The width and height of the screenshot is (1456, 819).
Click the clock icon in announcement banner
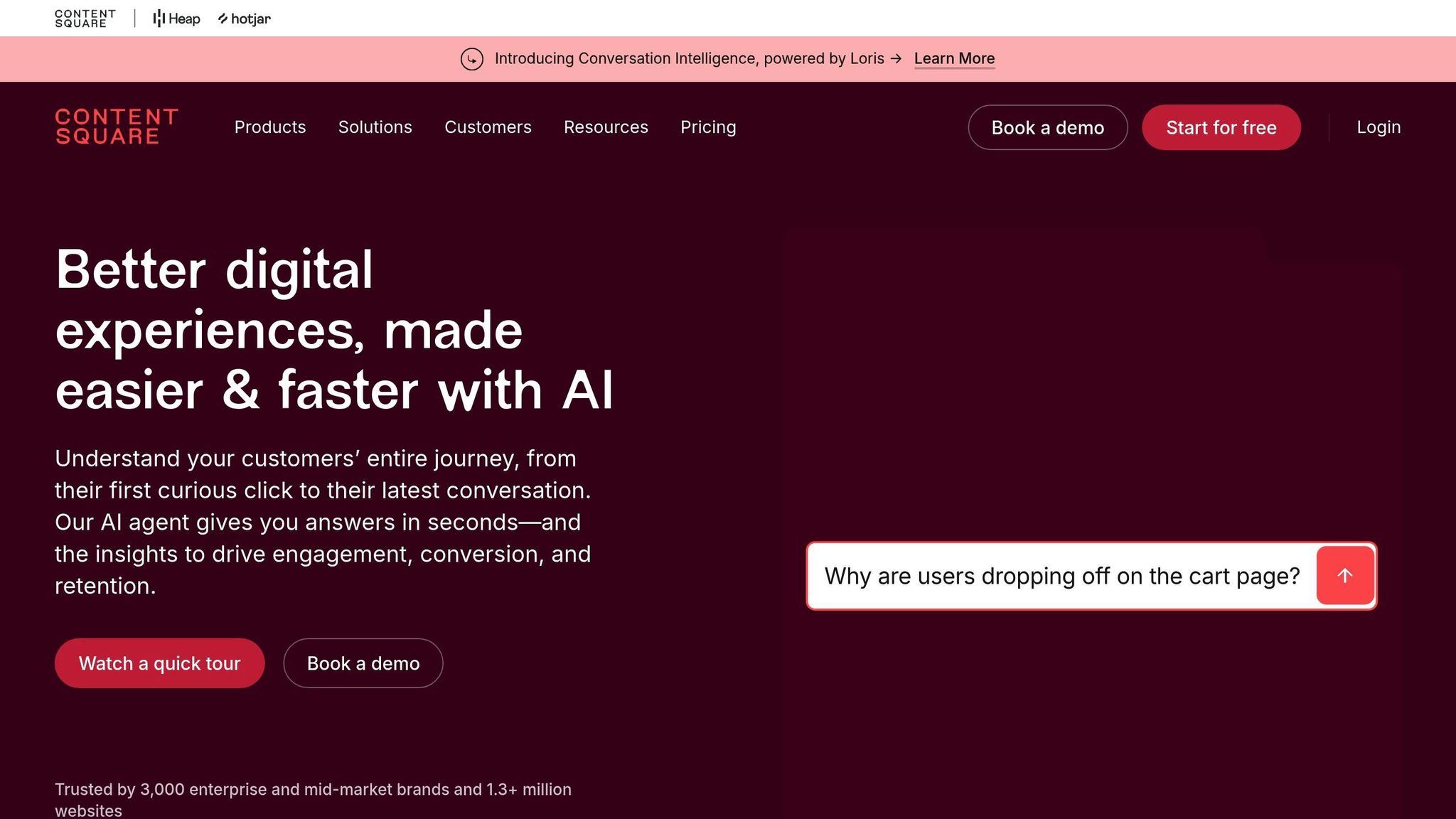coord(471,59)
